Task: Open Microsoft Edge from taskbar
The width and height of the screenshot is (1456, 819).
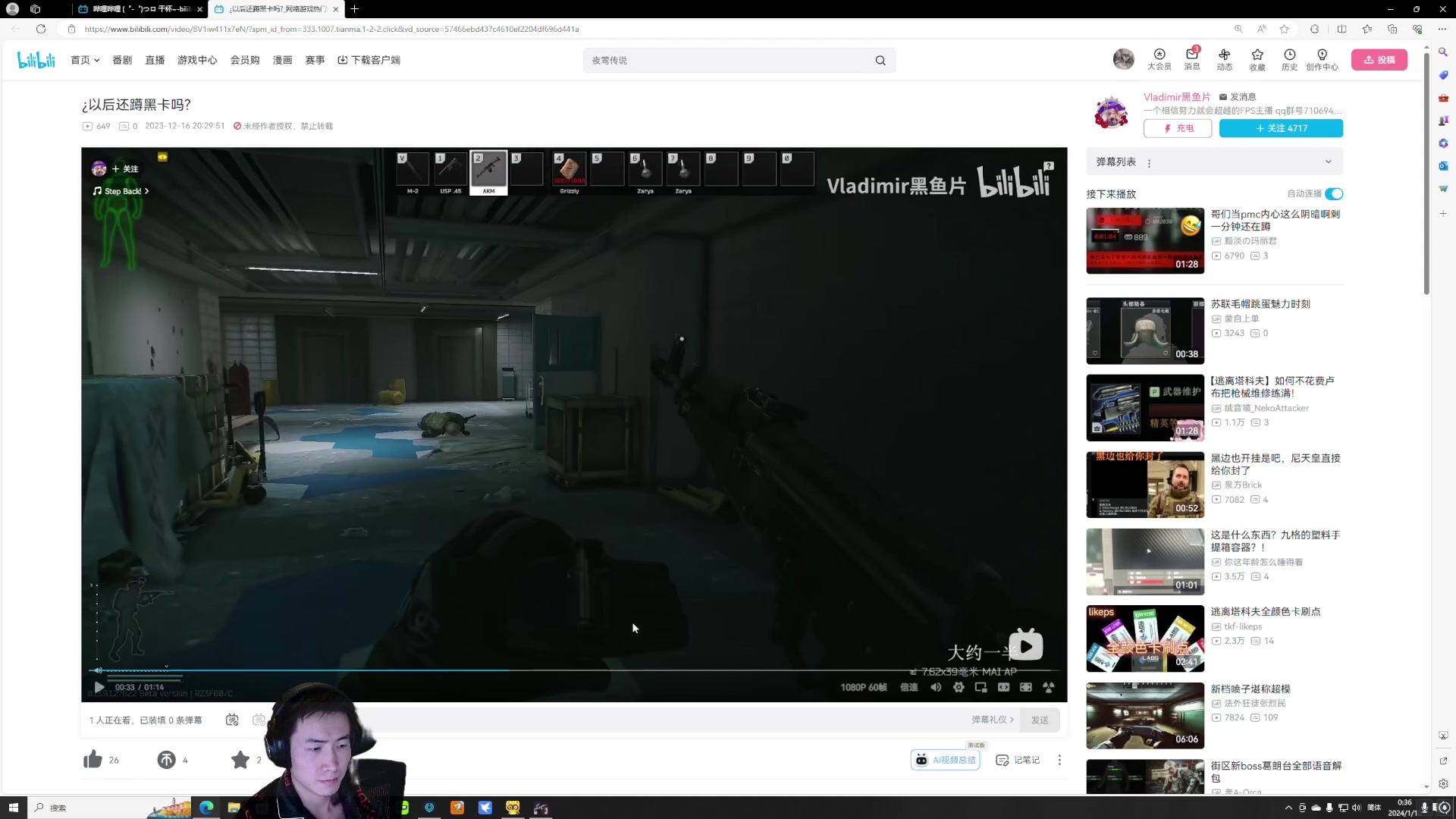Action: point(206,808)
